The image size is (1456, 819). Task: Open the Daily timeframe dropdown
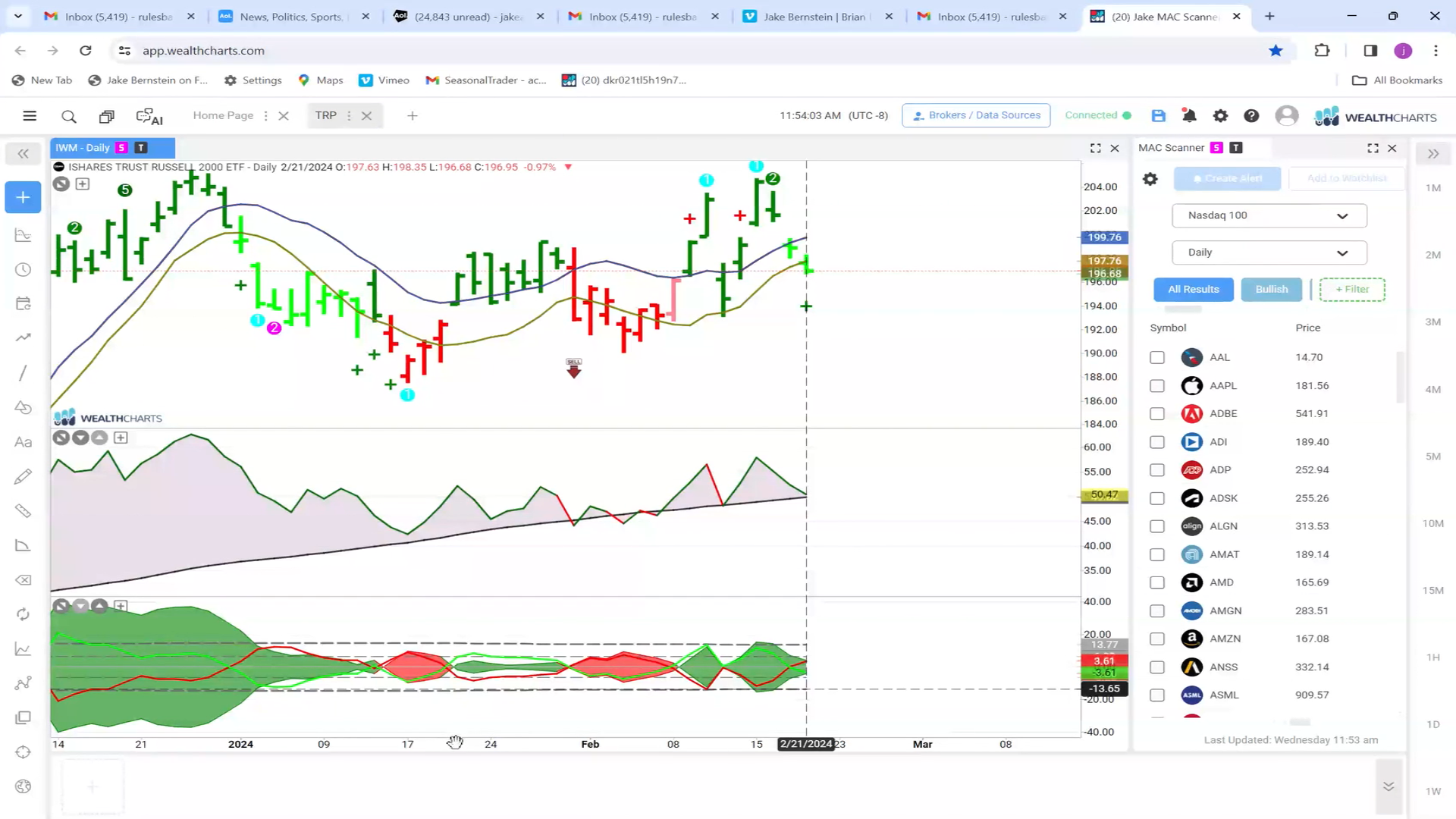point(1269,253)
